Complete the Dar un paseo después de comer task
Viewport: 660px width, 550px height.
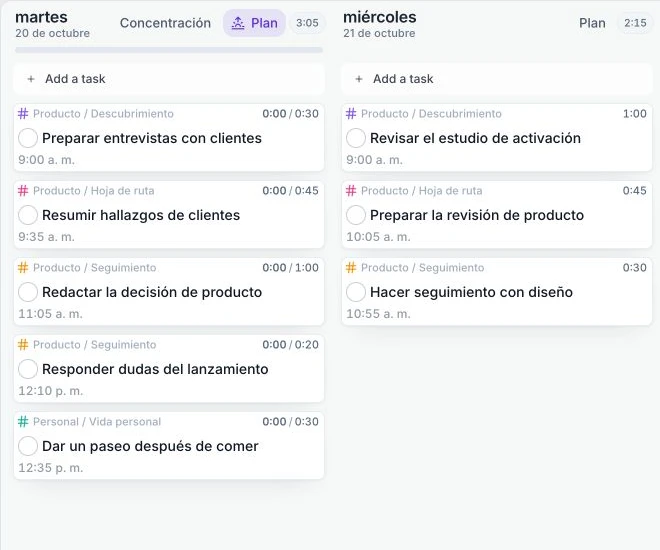28,446
